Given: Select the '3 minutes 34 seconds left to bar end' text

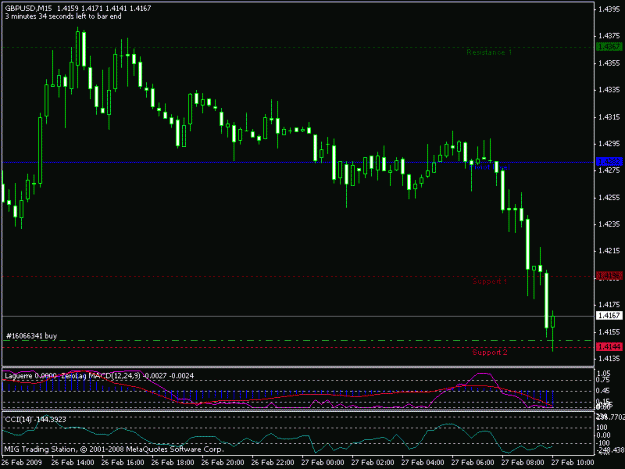Looking at the screenshot, I should coord(63,16).
